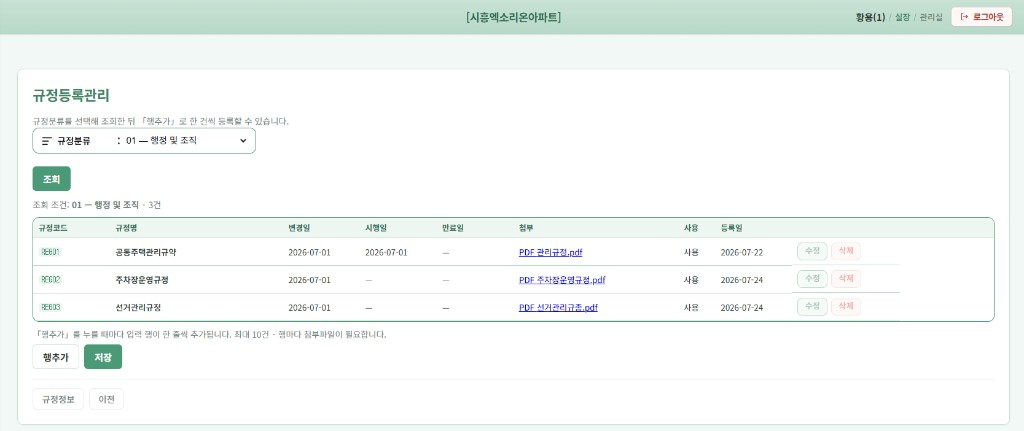Click the 등록일 column header
Screen dimensions: 1024x431
[x=731, y=228]
